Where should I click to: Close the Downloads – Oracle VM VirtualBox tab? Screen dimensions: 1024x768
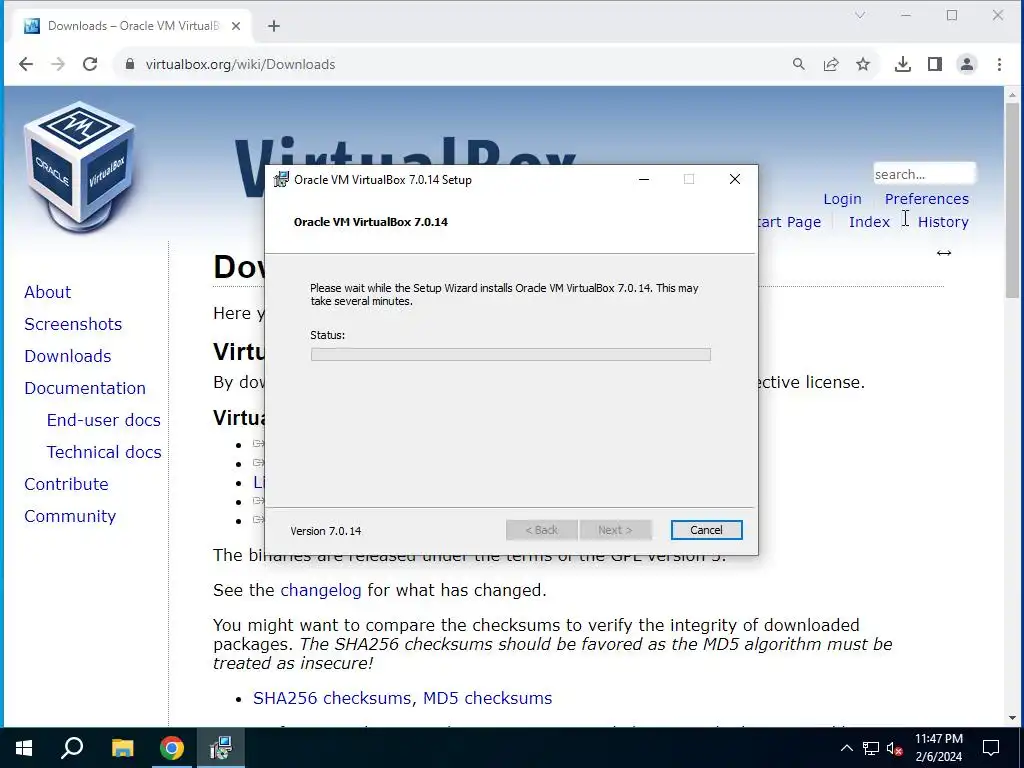(x=236, y=26)
